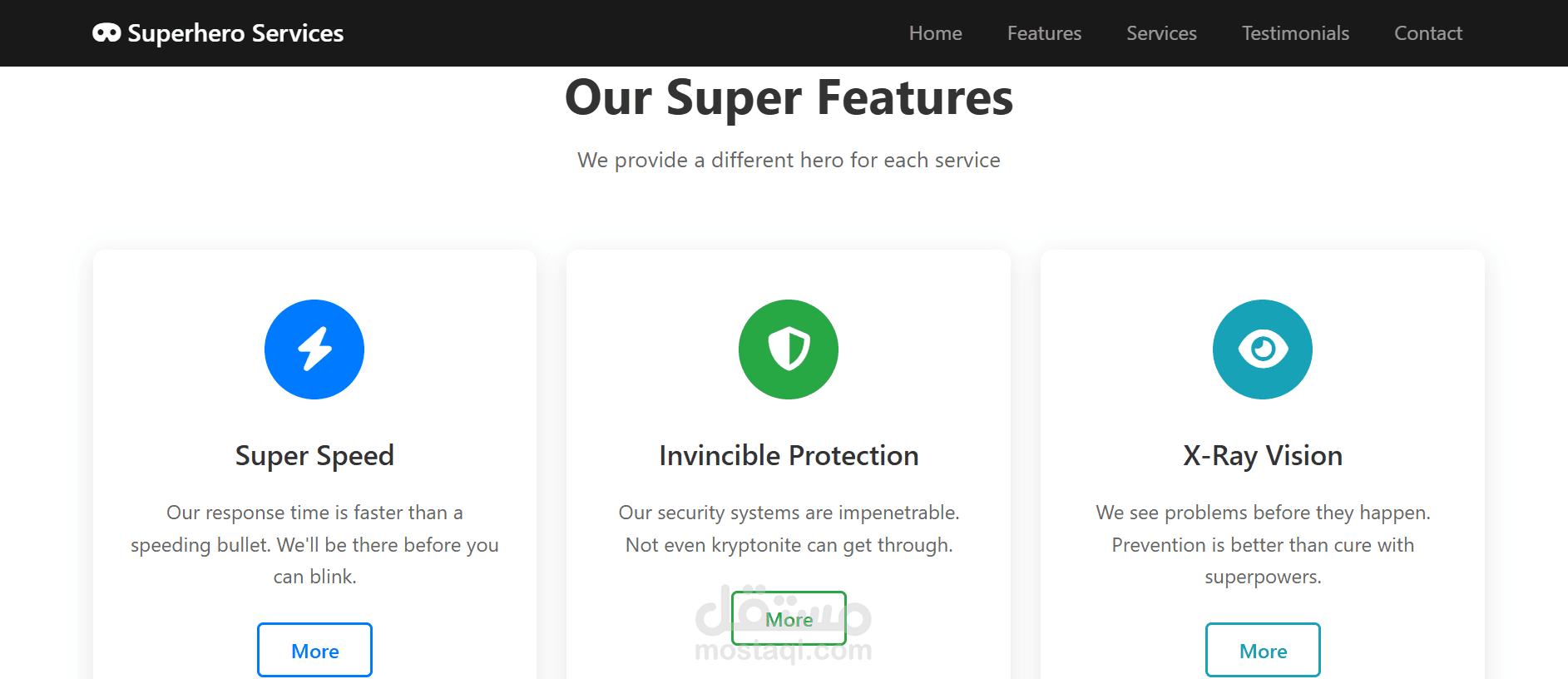The height and width of the screenshot is (679, 1568).
Task: Click the mask logo icon in navbar
Action: [x=106, y=32]
